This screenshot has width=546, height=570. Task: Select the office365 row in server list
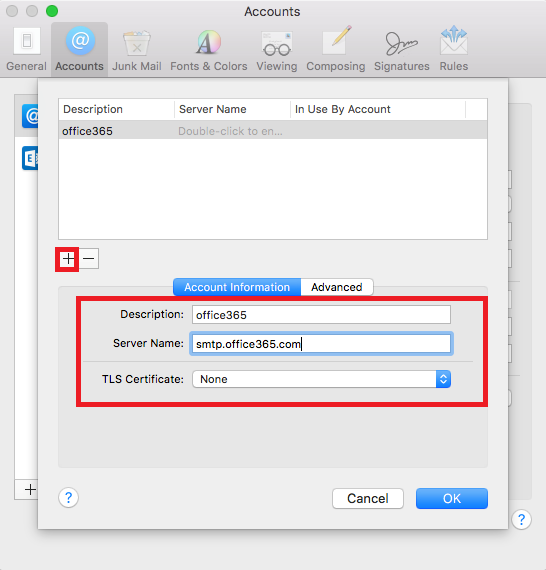[273, 131]
